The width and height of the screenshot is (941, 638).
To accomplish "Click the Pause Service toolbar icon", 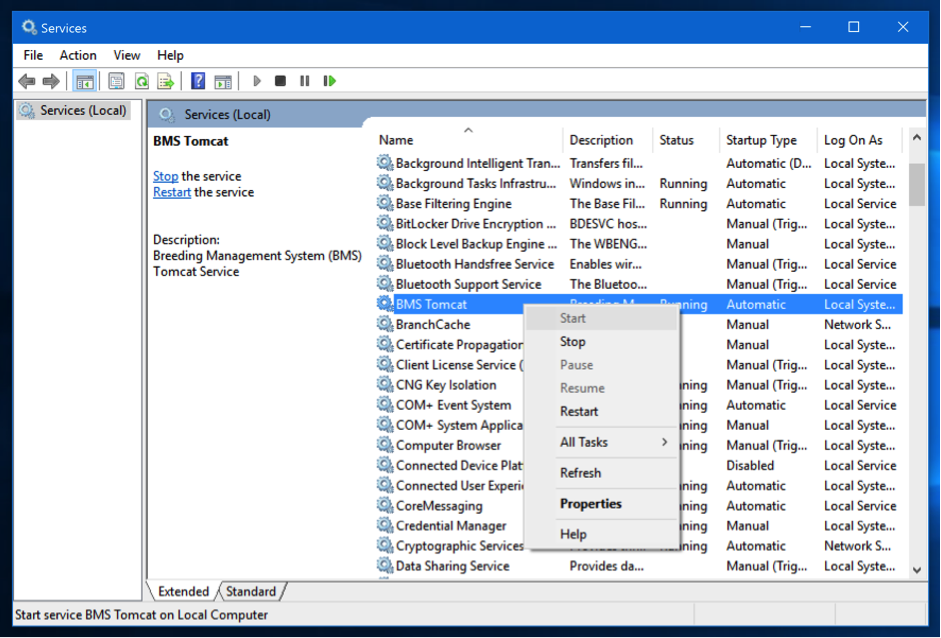I will point(305,81).
